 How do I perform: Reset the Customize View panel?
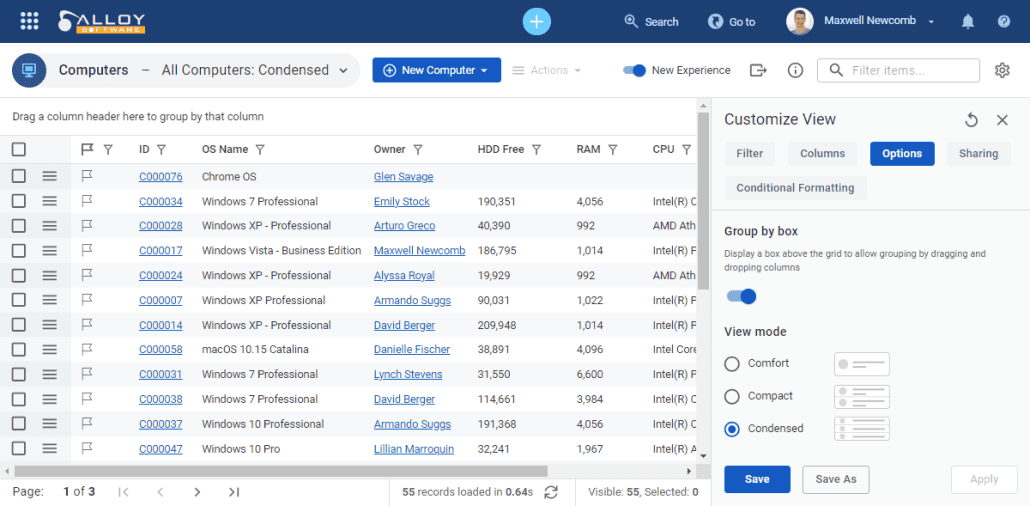coord(971,120)
